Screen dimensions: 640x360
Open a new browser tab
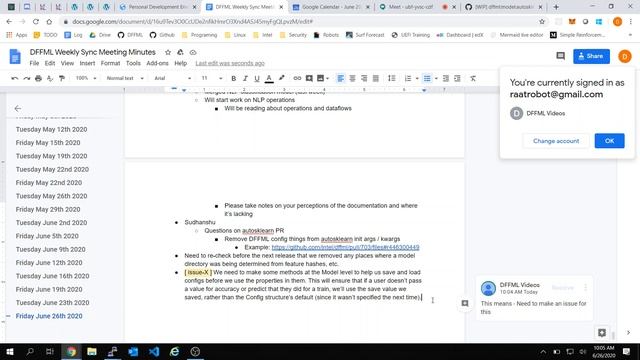pos(556,7)
